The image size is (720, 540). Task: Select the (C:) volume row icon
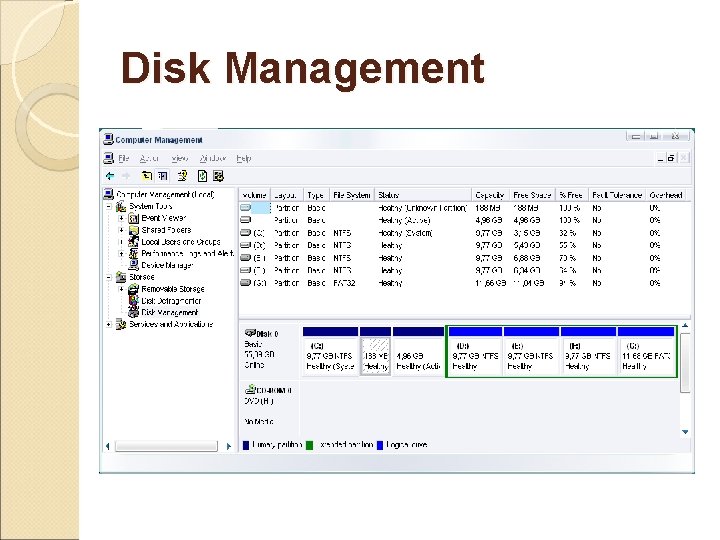click(x=246, y=232)
